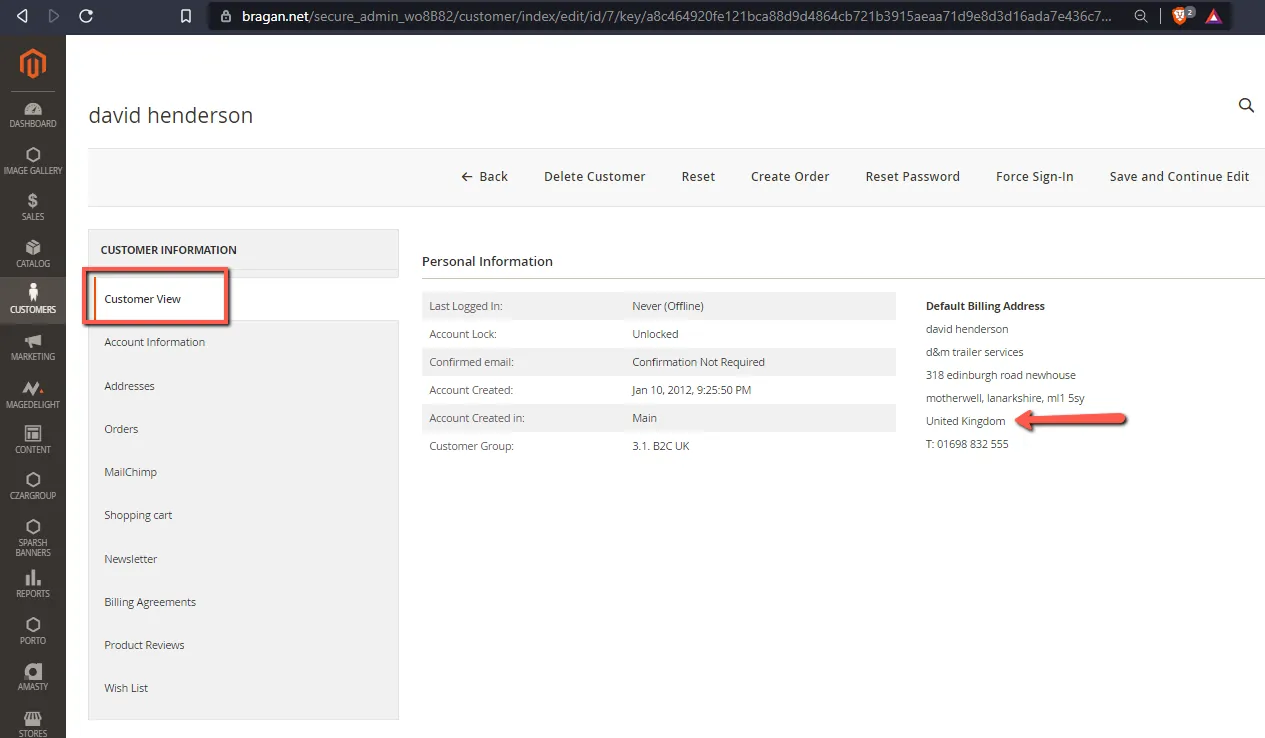The image size is (1265, 738).
Task: Open the Content sidebar menu
Action: coord(33,440)
